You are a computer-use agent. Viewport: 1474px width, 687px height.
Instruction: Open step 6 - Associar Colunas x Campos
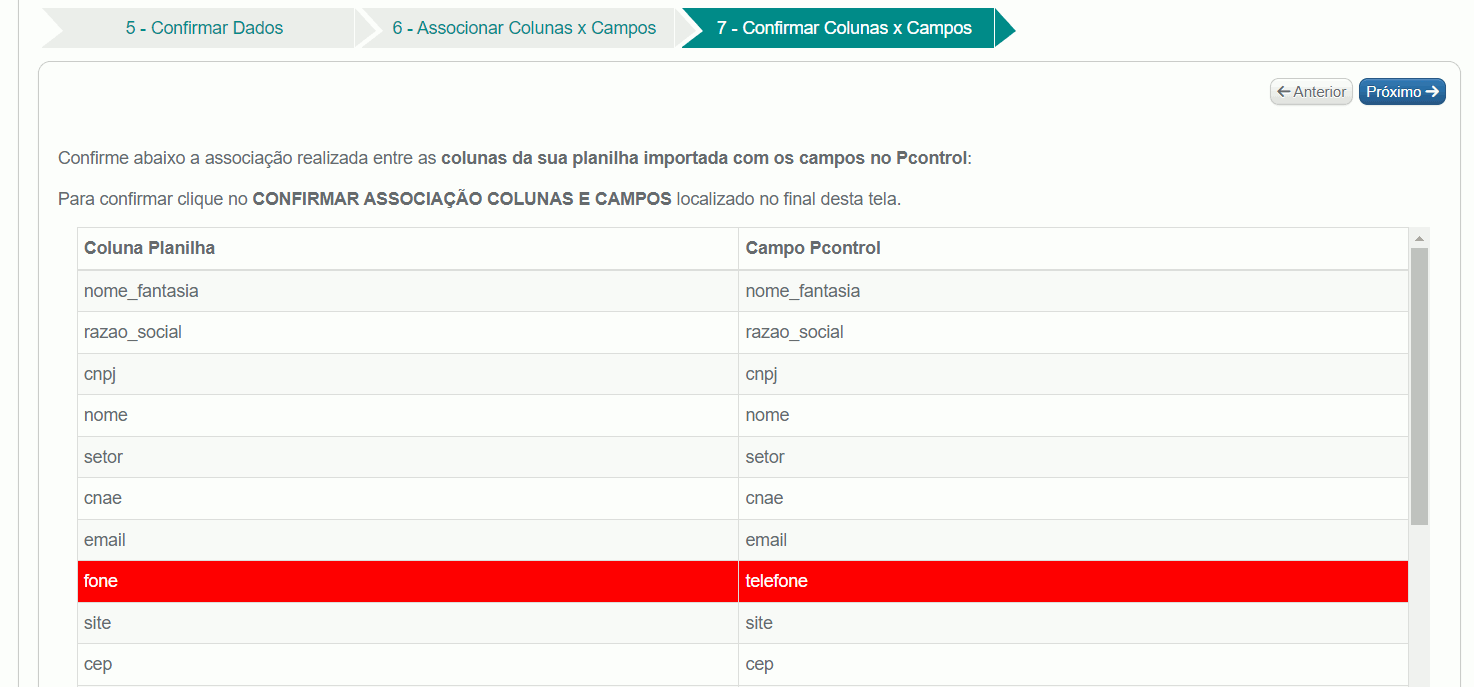pyautogui.click(x=524, y=28)
